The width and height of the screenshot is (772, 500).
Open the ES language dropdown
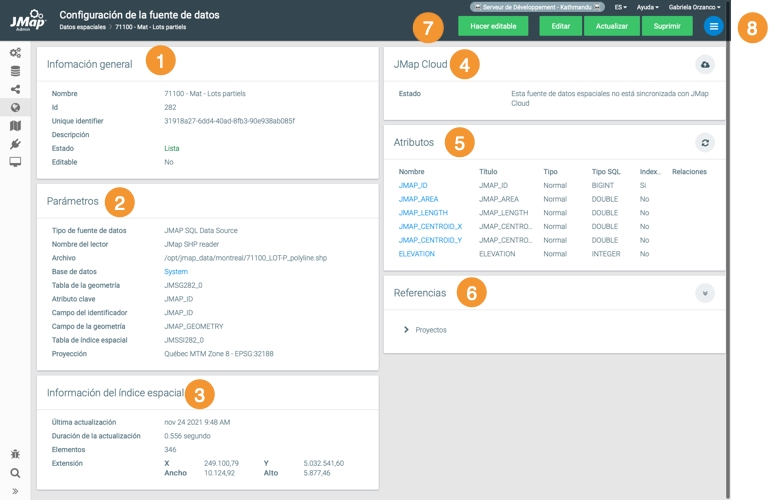(x=621, y=7)
